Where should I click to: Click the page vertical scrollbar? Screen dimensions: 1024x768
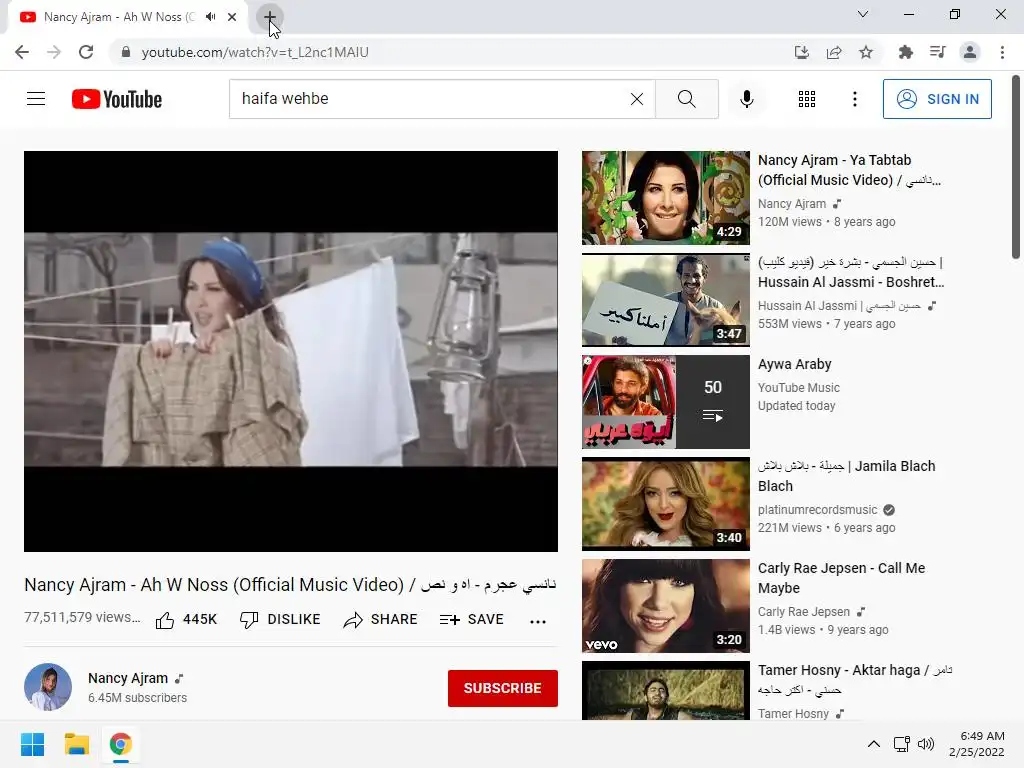pos(1016,167)
